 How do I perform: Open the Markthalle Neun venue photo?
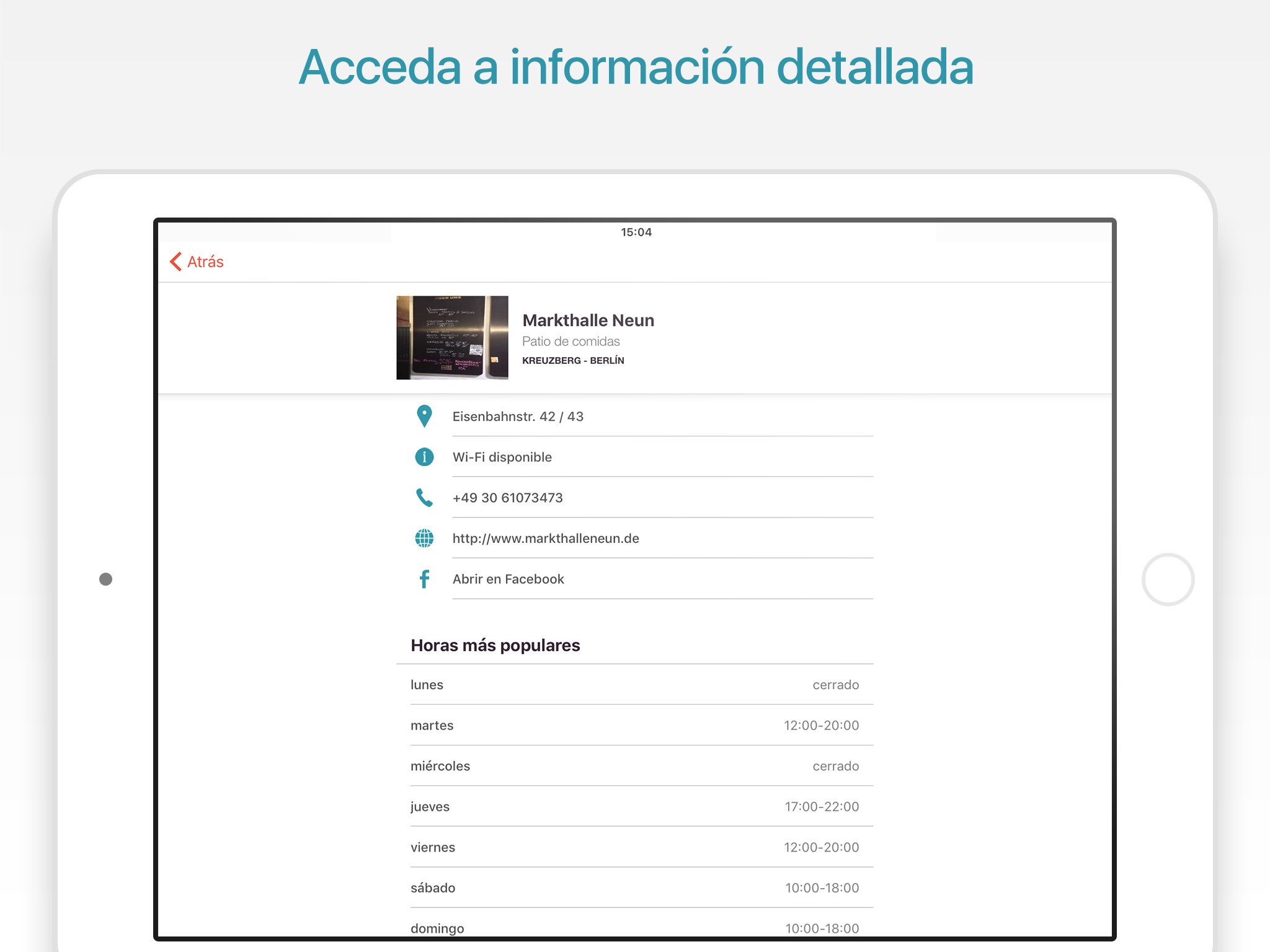(x=452, y=338)
